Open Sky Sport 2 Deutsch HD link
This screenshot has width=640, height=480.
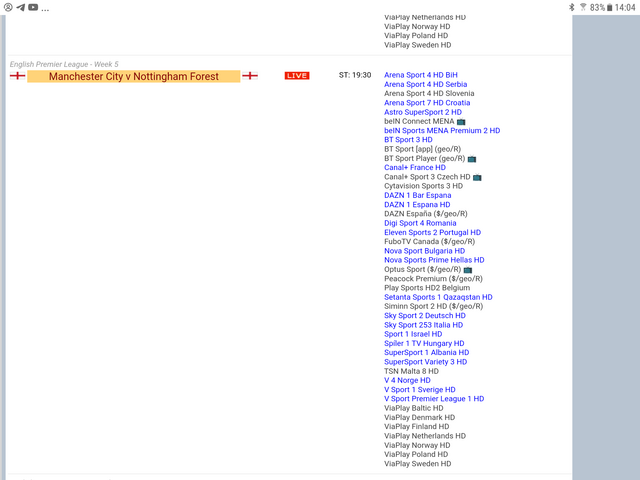pos(425,316)
